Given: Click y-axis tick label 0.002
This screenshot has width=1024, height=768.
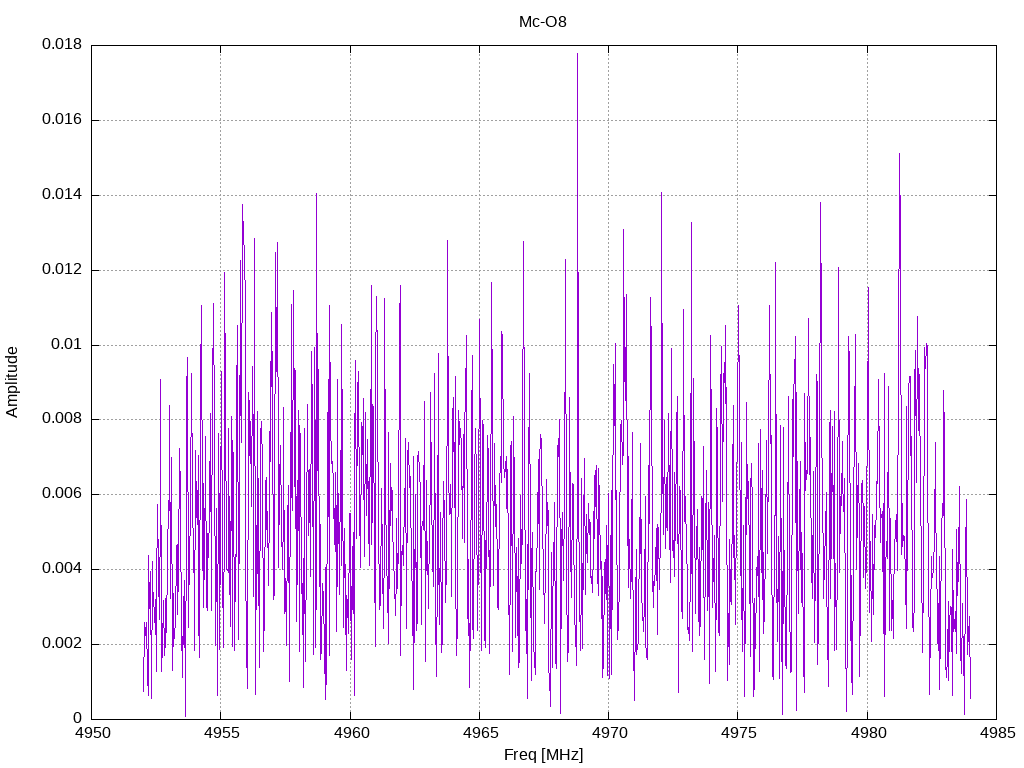Looking at the screenshot, I should pyautogui.click(x=62, y=643).
